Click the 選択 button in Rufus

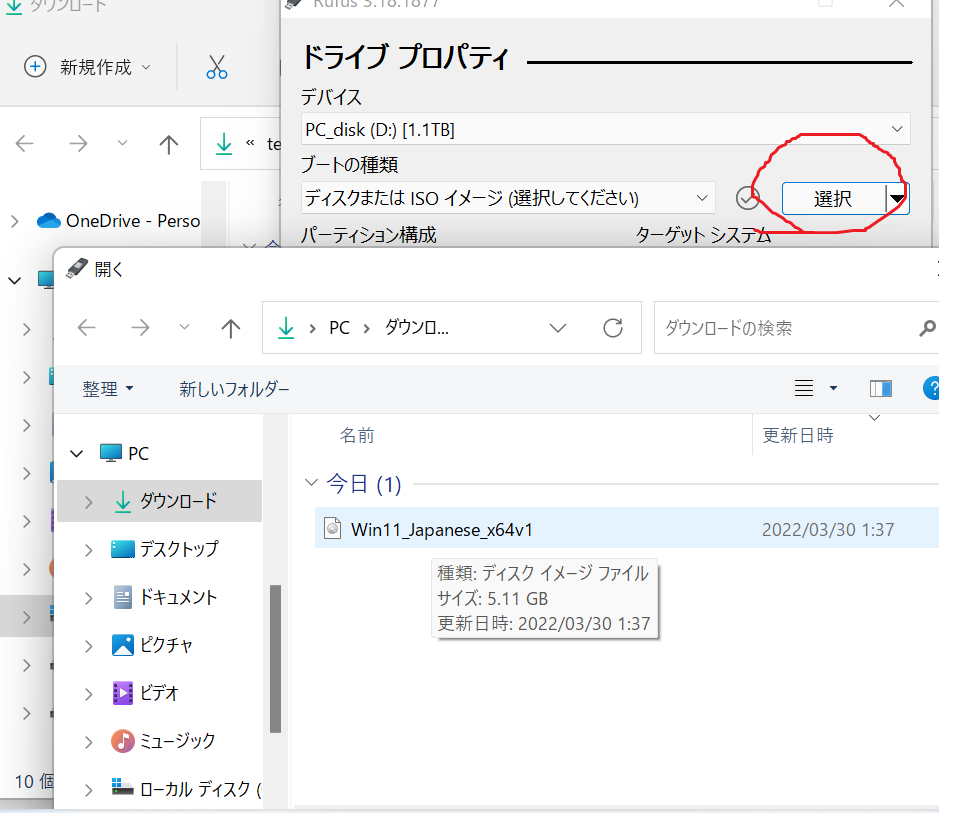coord(833,198)
